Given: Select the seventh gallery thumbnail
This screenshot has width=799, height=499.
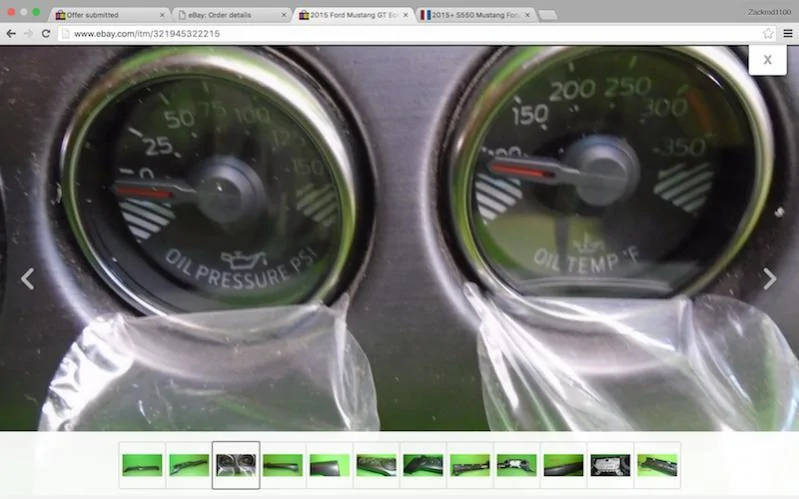Looking at the screenshot, I should (423, 465).
